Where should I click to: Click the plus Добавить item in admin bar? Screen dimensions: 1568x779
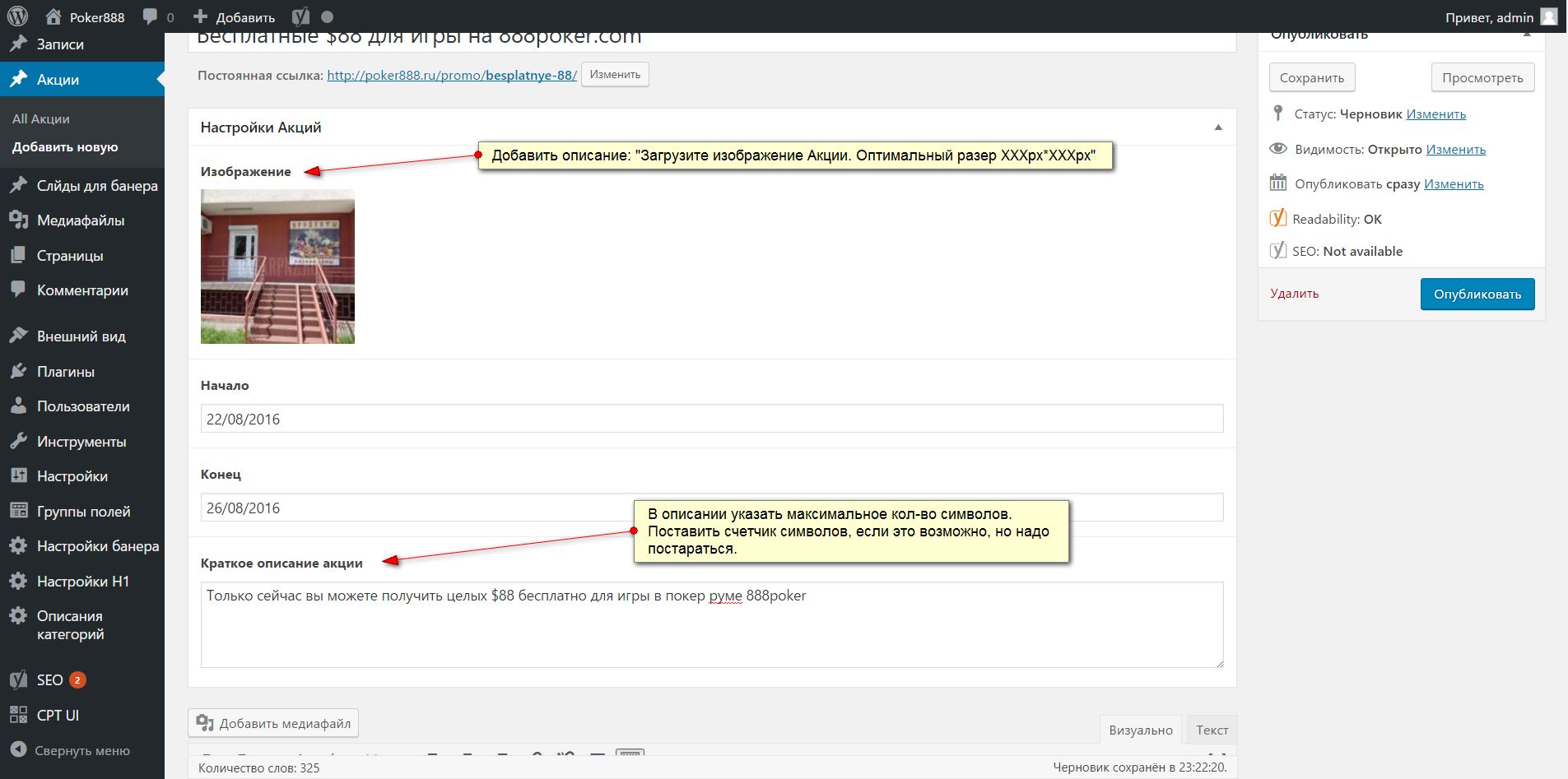click(x=234, y=16)
